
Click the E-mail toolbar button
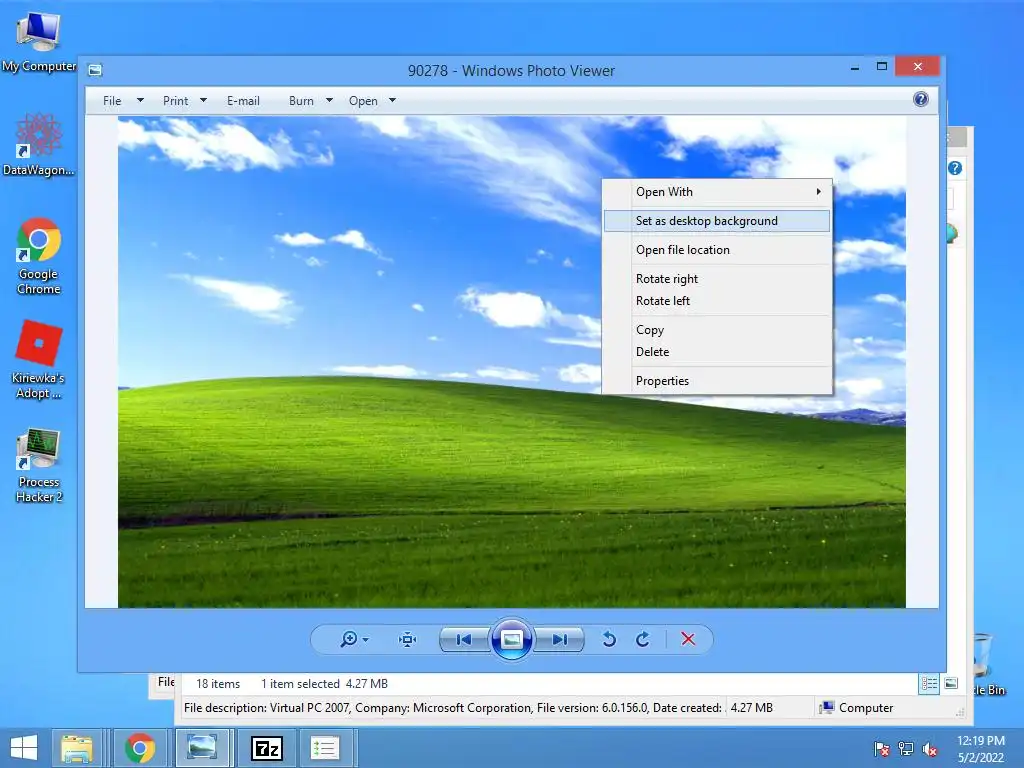[243, 101]
